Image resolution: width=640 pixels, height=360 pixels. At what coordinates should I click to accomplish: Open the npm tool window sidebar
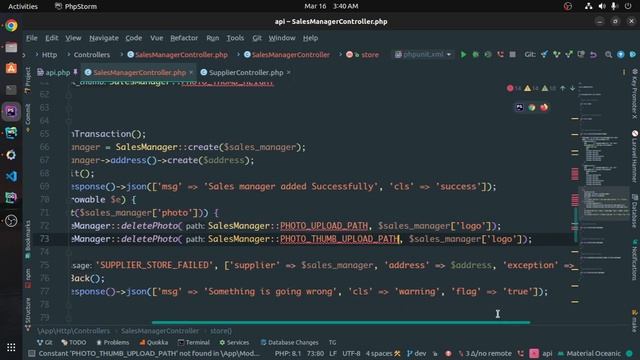28,278
